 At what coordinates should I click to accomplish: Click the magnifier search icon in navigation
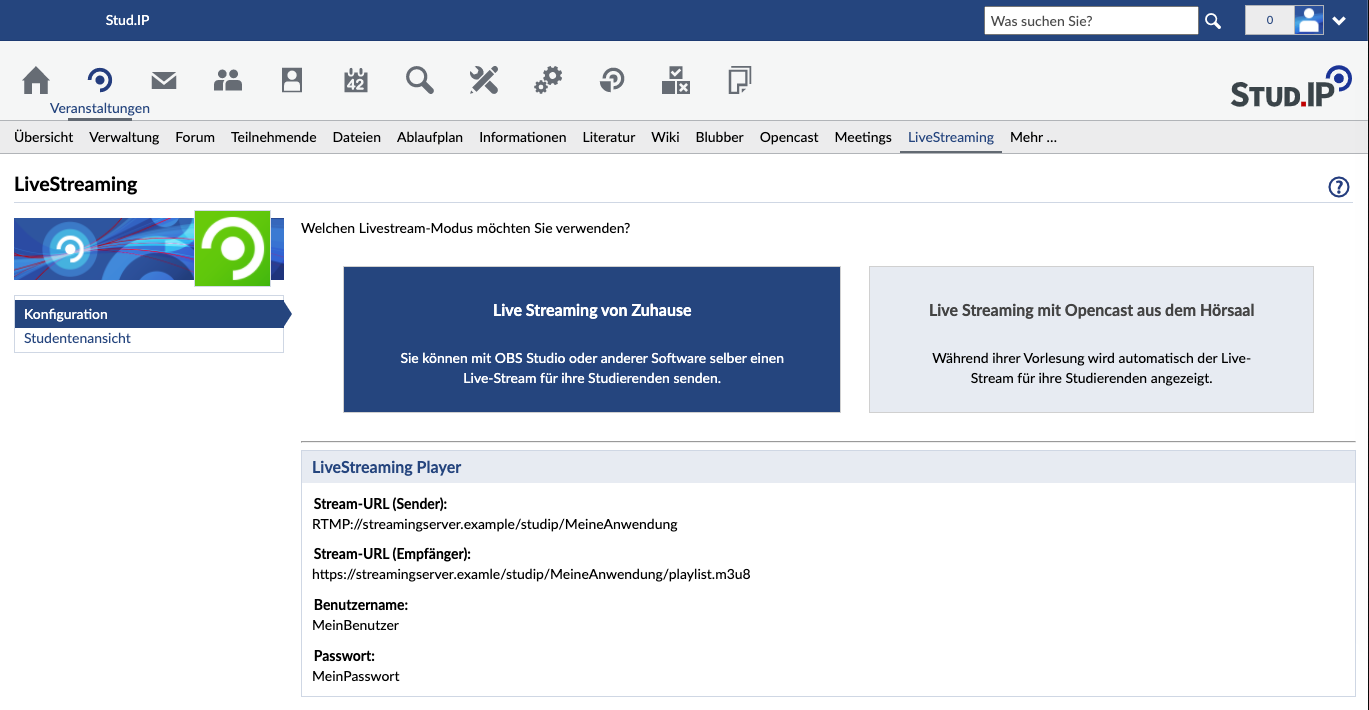420,80
